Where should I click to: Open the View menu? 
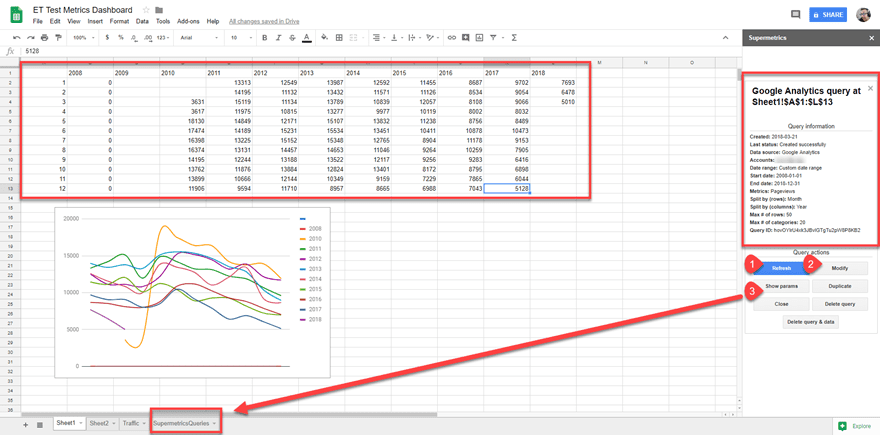pyautogui.click(x=74, y=21)
